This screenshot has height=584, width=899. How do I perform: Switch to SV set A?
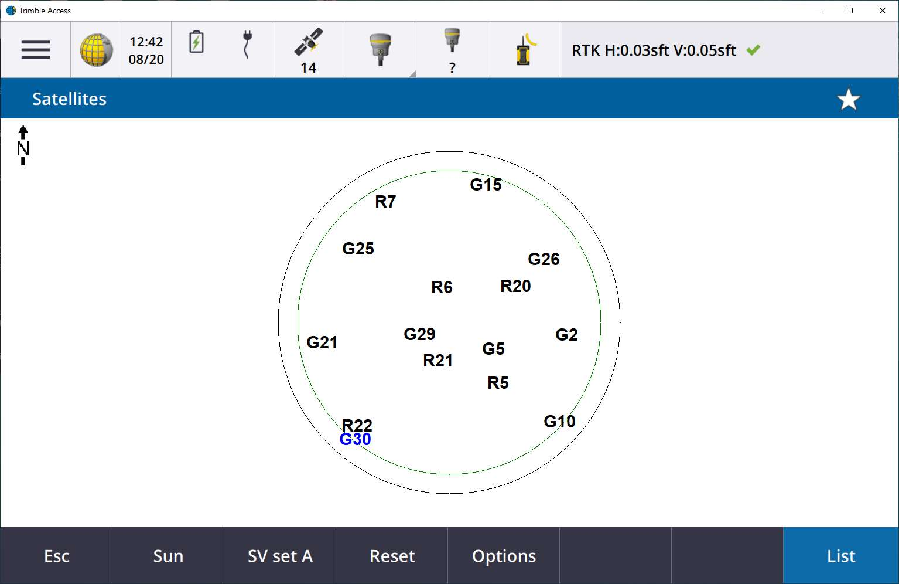280,556
